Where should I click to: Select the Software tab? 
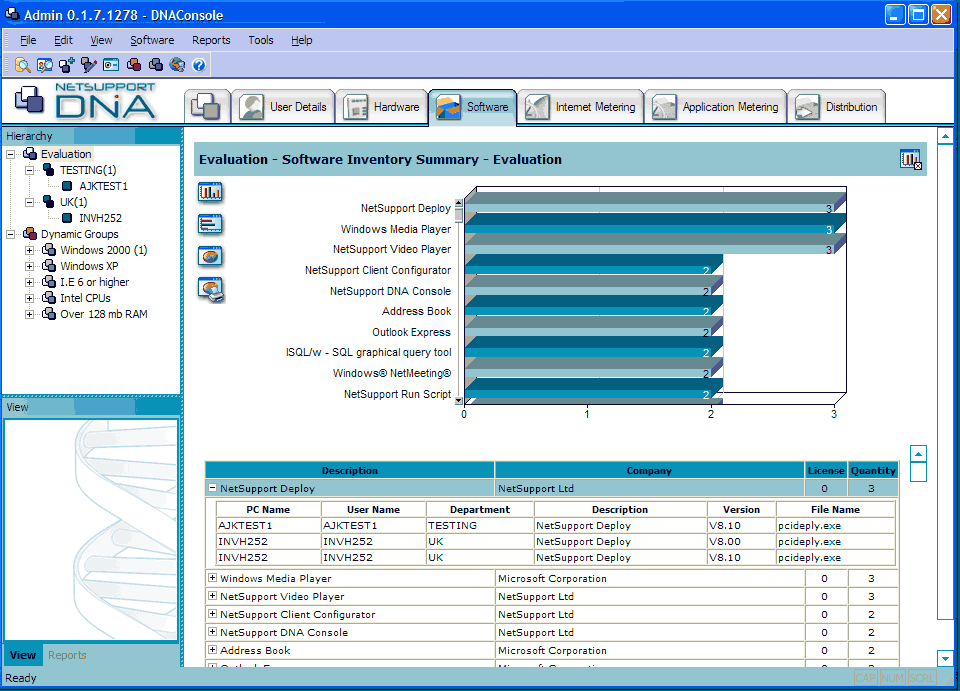[x=473, y=107]
